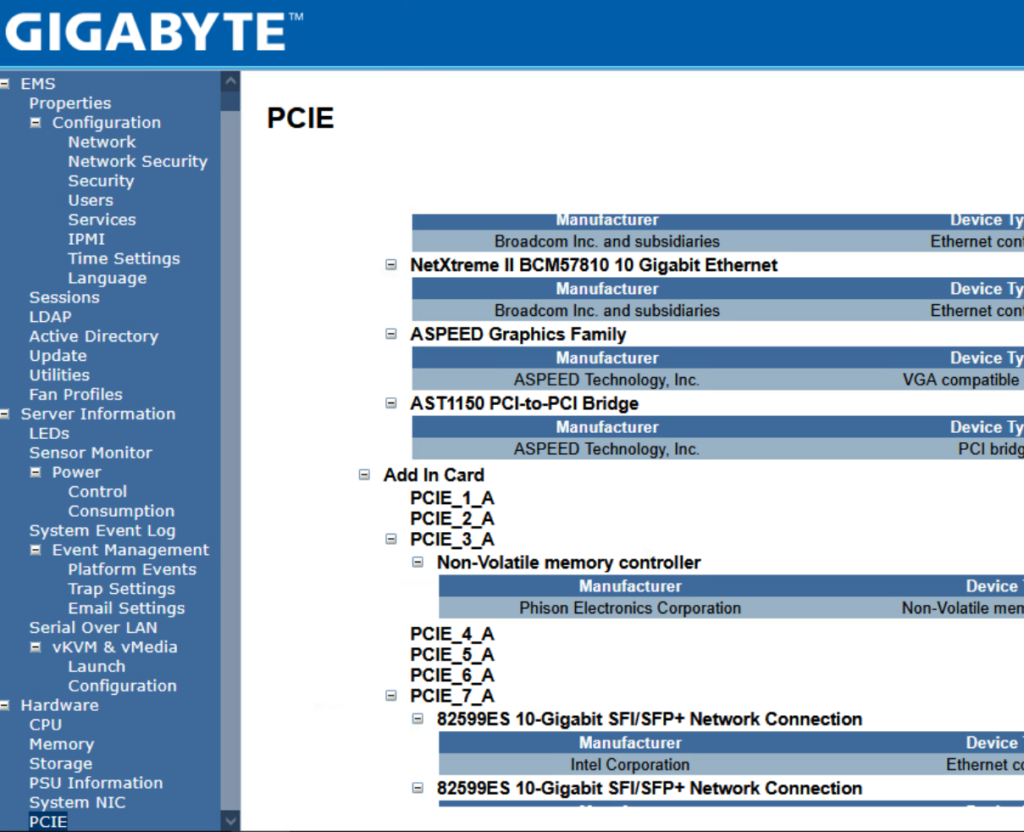
Task: Open the Sensor Monitor page
Action: click(90, 453)
